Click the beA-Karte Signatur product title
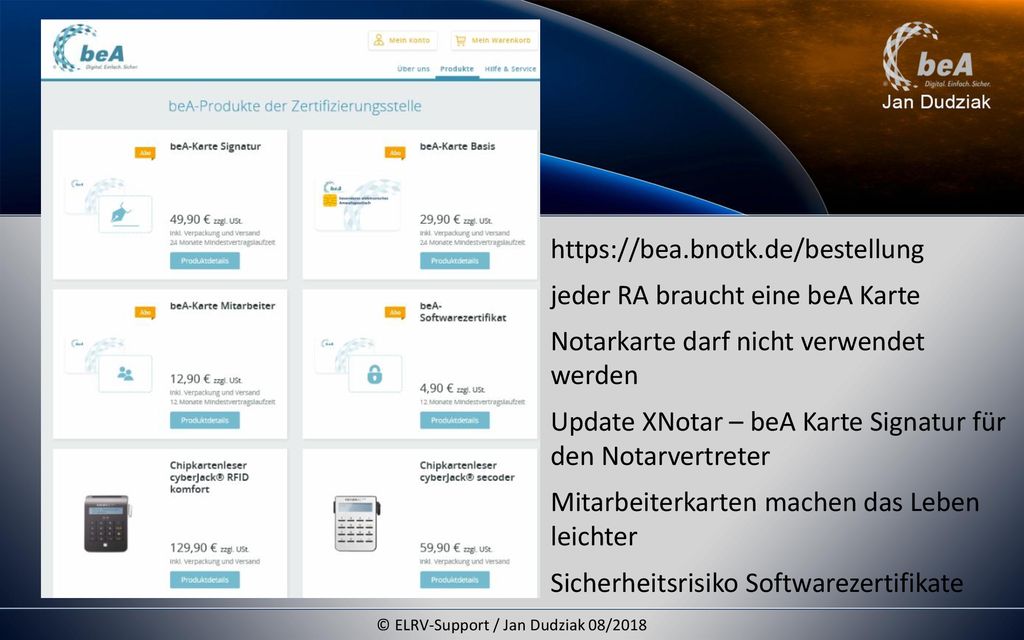The height and width of the screenshot is (640, 1024). coord(216,146)
